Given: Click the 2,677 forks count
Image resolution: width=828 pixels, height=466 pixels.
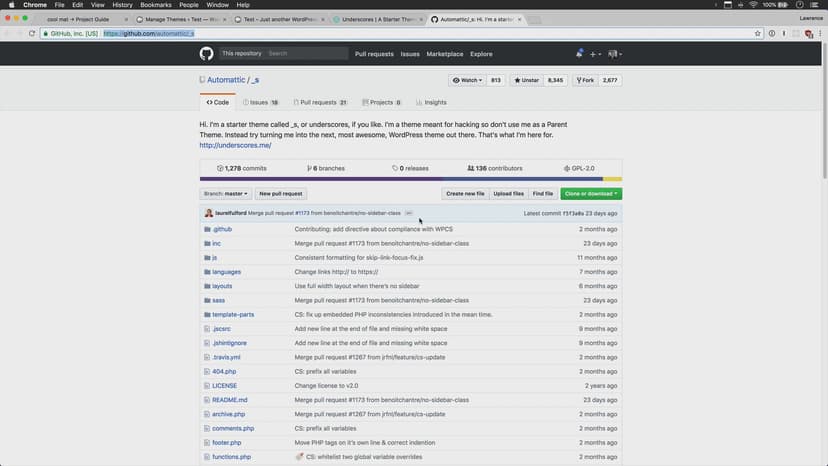Looking at the screenshot, I should pos(610,80).
